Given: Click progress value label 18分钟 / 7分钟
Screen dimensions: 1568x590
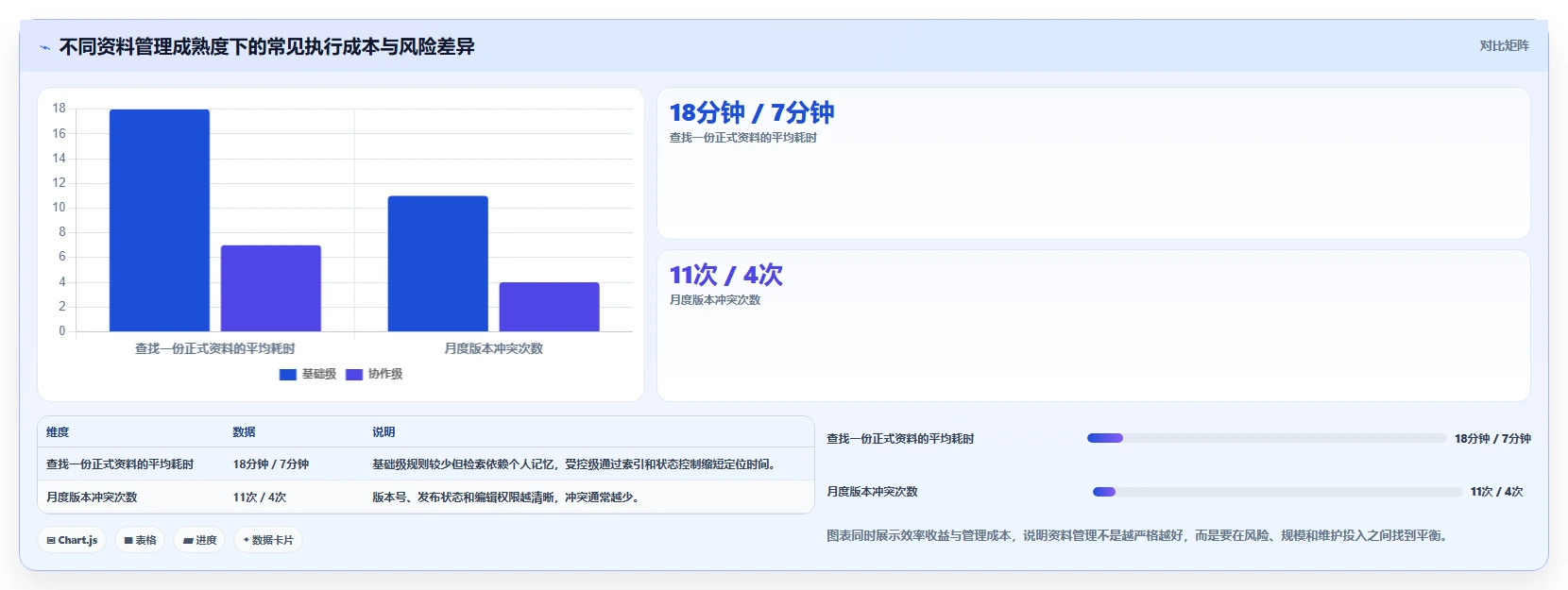Looking at the screenshot, I should click(x=1492, y=439).
